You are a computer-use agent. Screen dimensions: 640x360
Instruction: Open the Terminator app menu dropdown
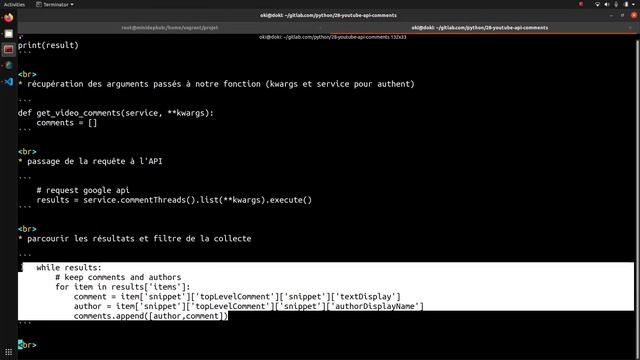click(x=55, y=4)
